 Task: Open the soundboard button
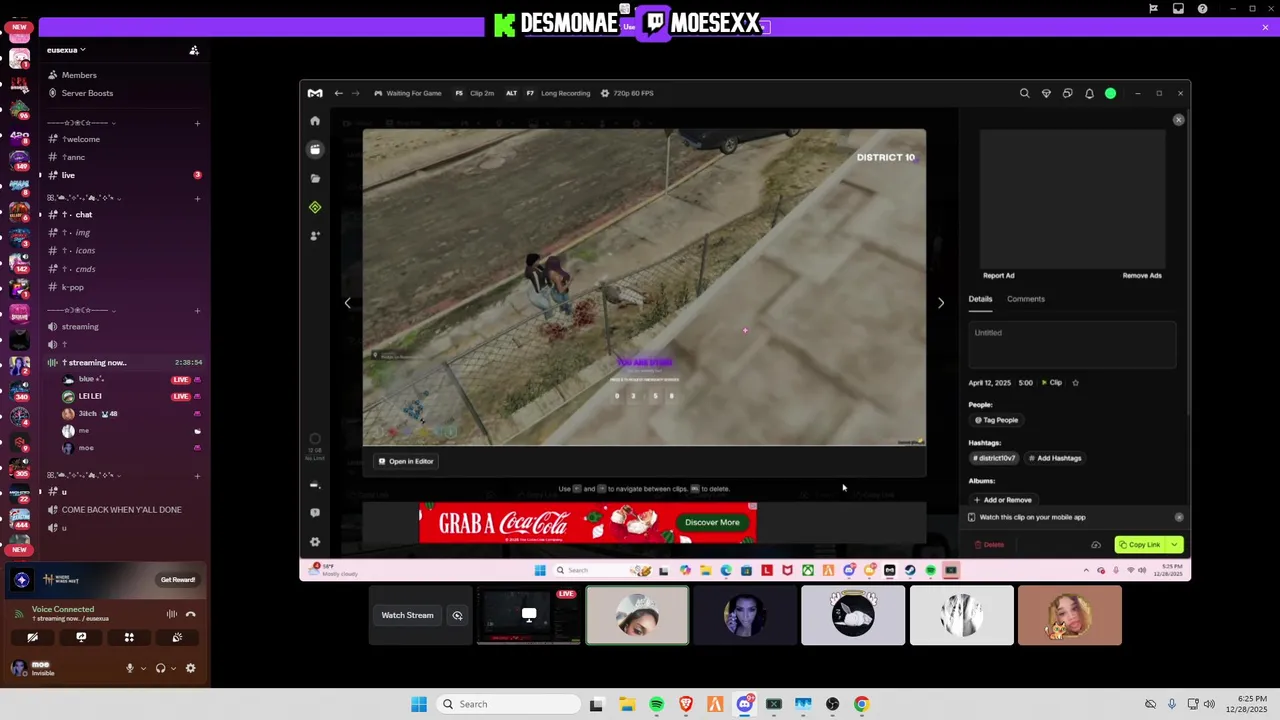177,637
